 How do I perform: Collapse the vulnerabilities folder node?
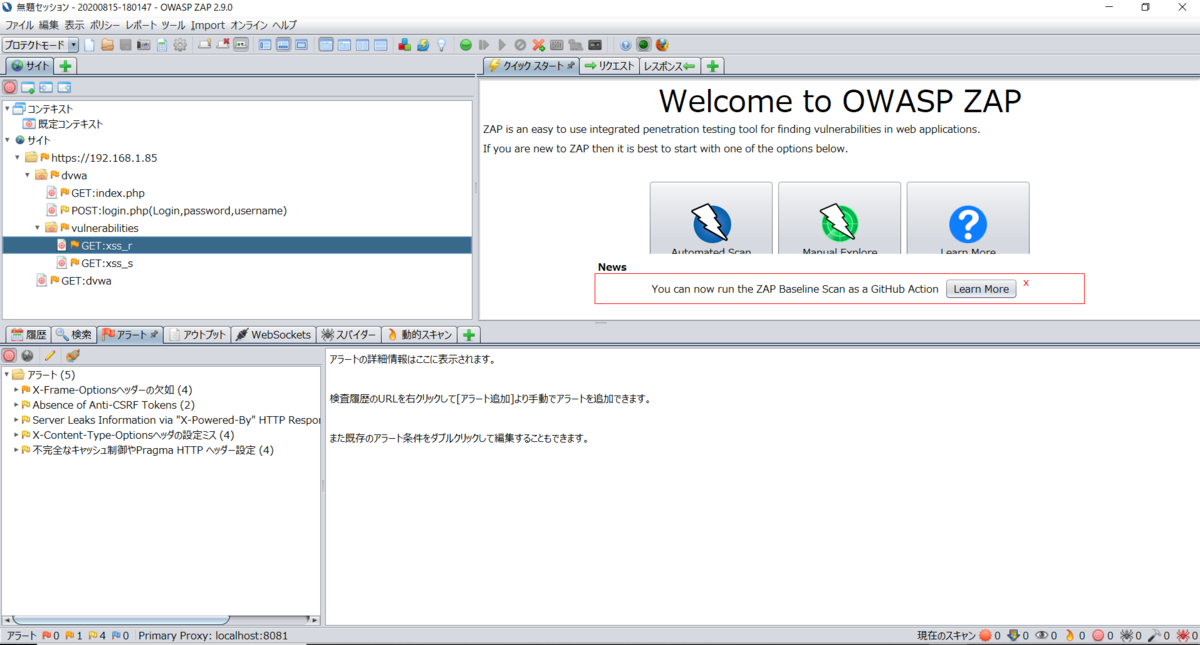coord(38,227)
